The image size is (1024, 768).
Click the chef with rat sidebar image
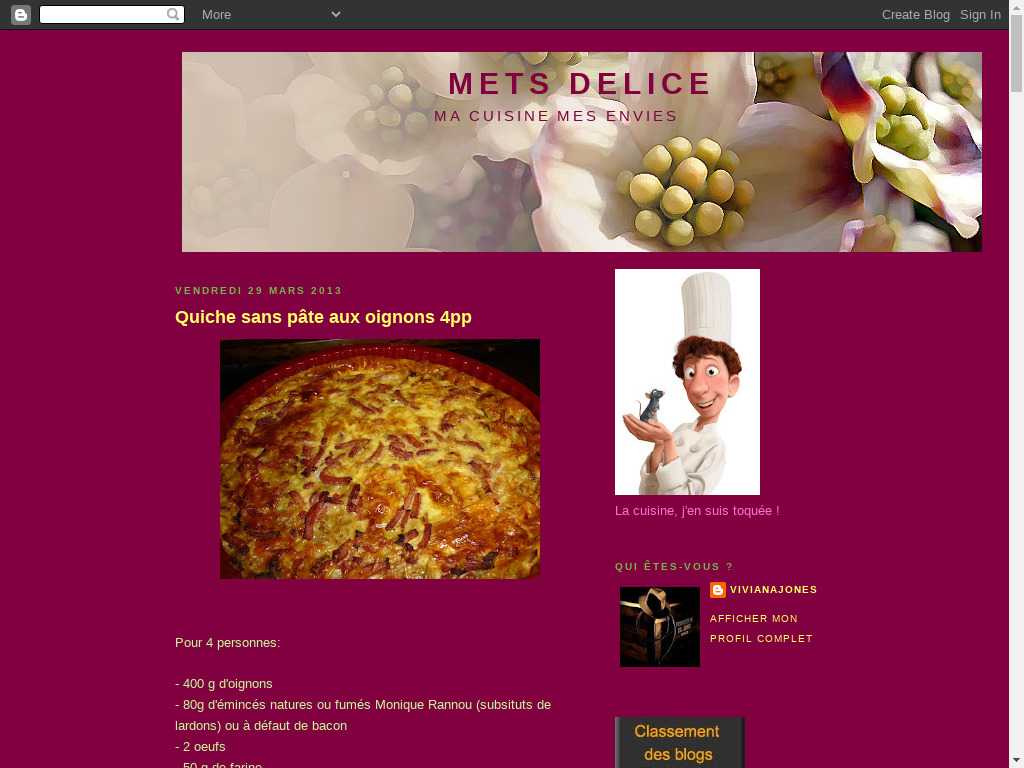(687, 382)
